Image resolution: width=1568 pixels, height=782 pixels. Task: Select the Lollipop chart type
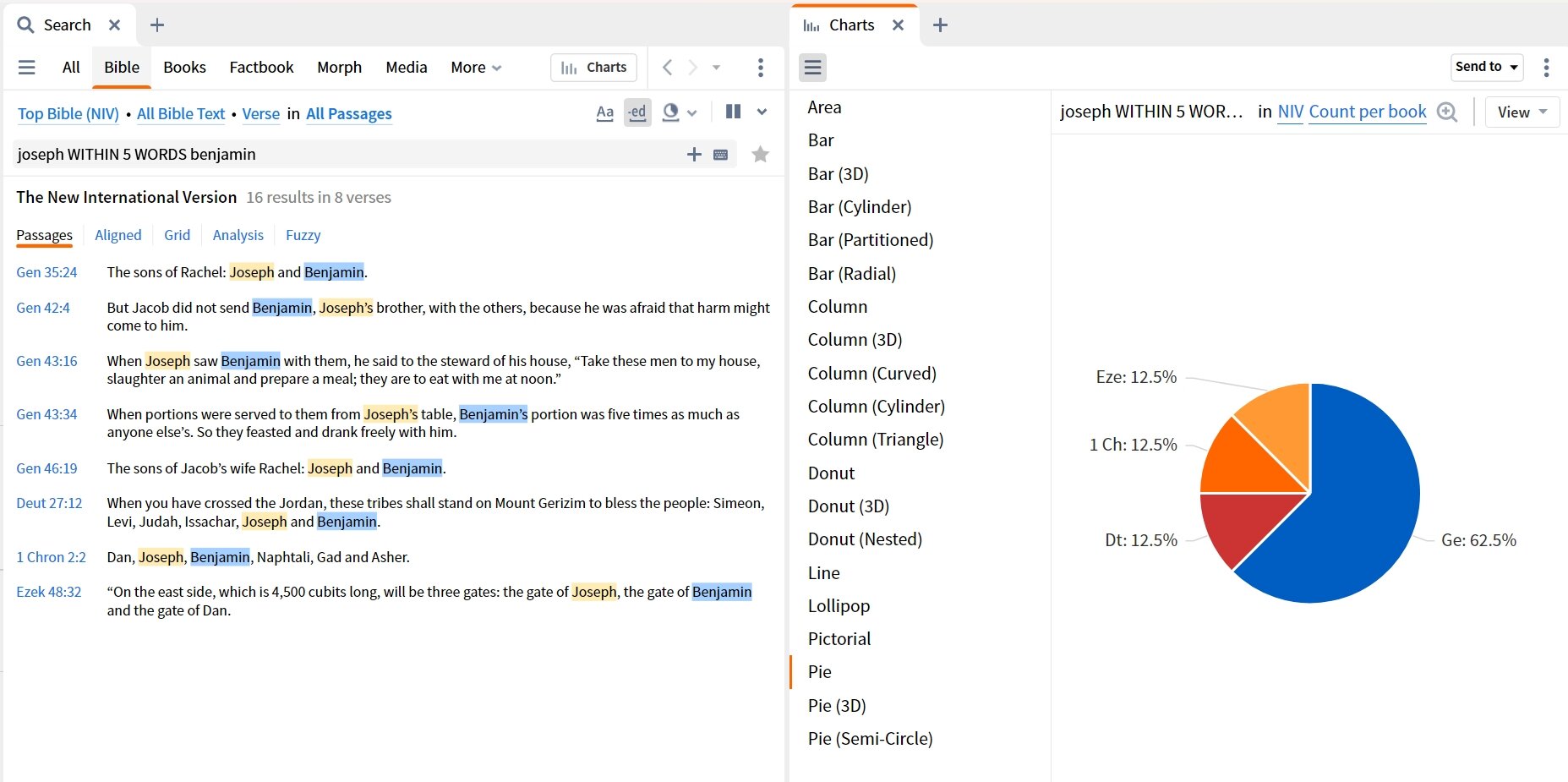pyautogui.click(x=839, y=606)
